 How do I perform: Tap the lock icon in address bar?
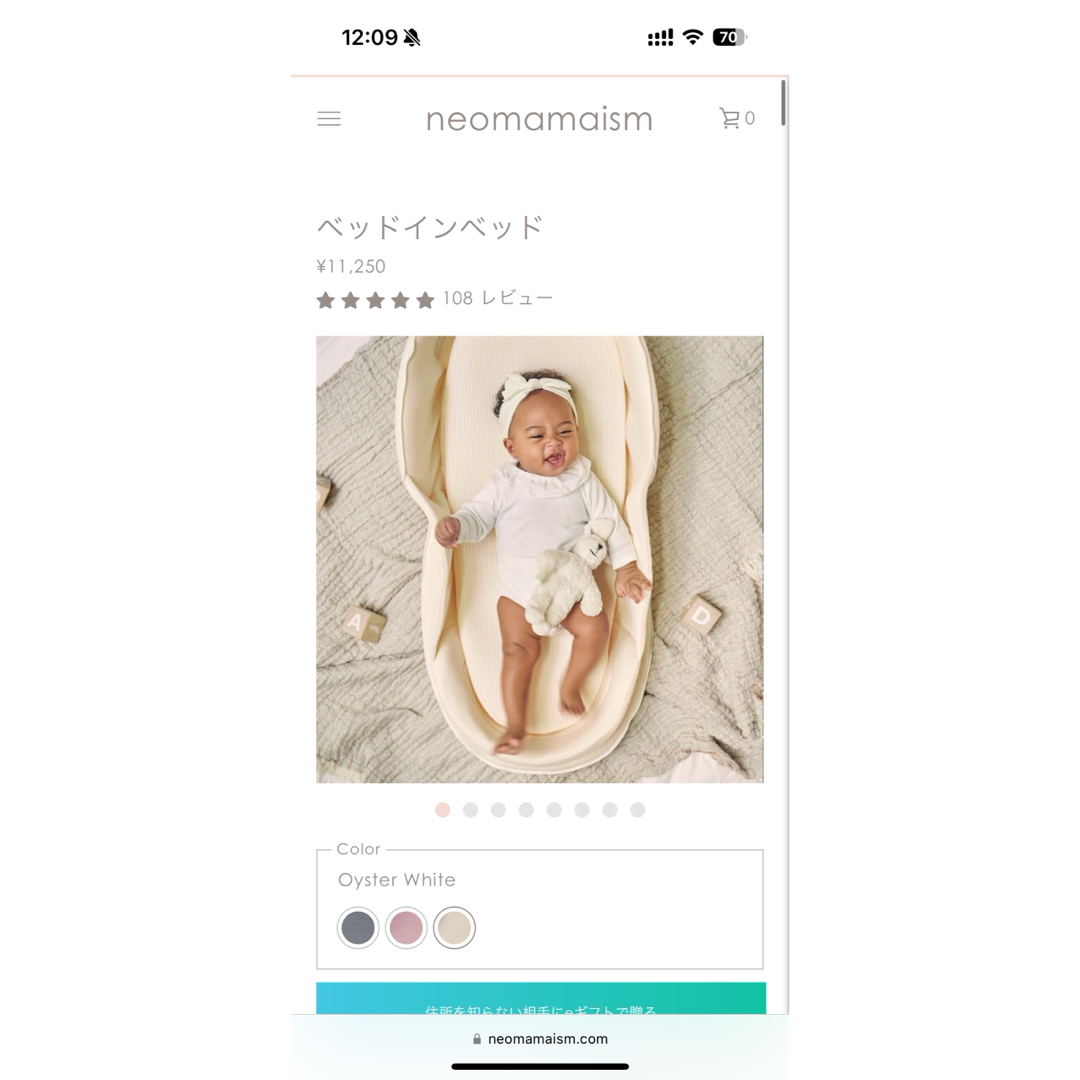pos(477,1039)
